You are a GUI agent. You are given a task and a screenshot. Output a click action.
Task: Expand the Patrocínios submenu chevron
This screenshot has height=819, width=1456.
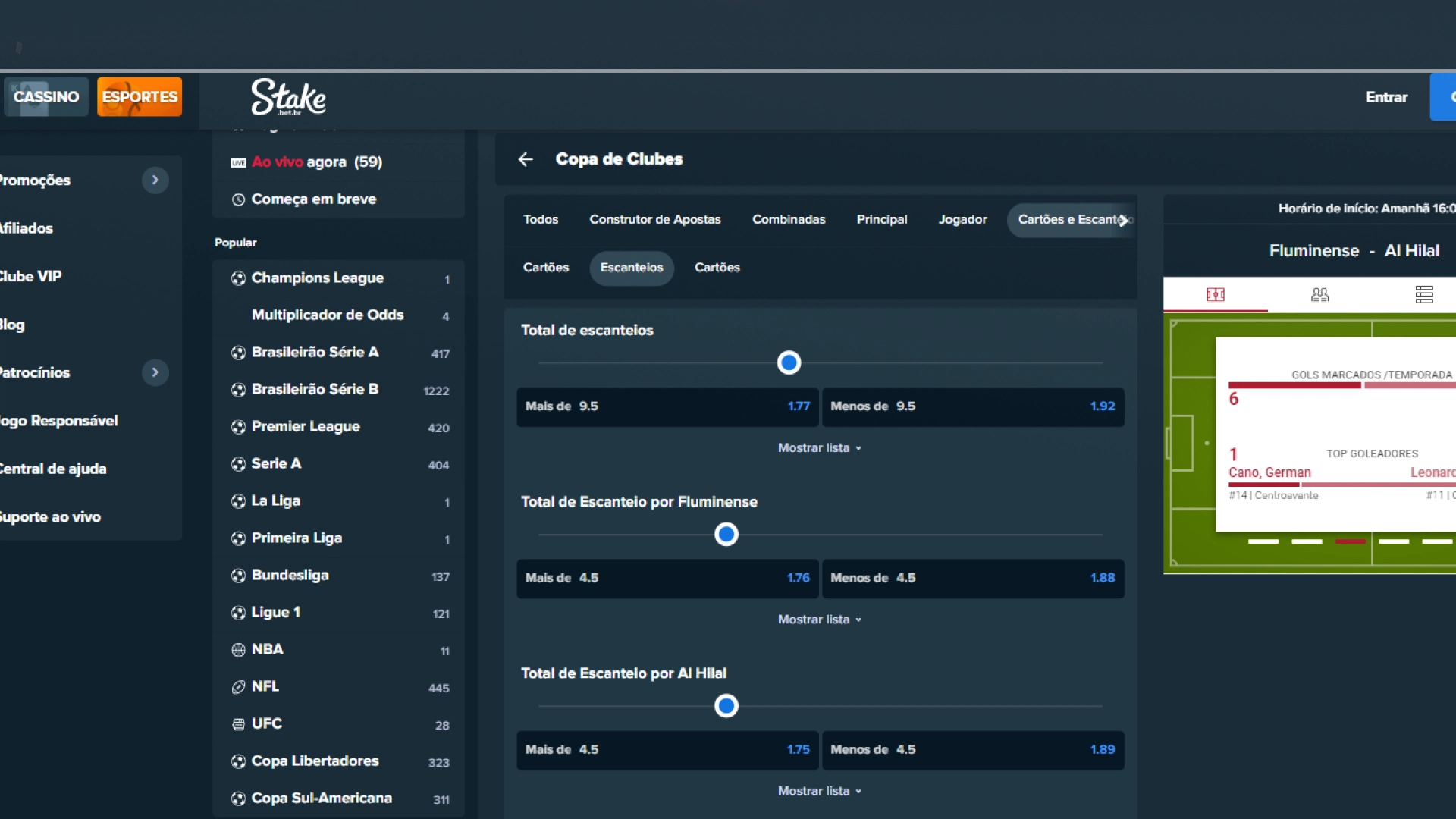click(x=155, y=372)
